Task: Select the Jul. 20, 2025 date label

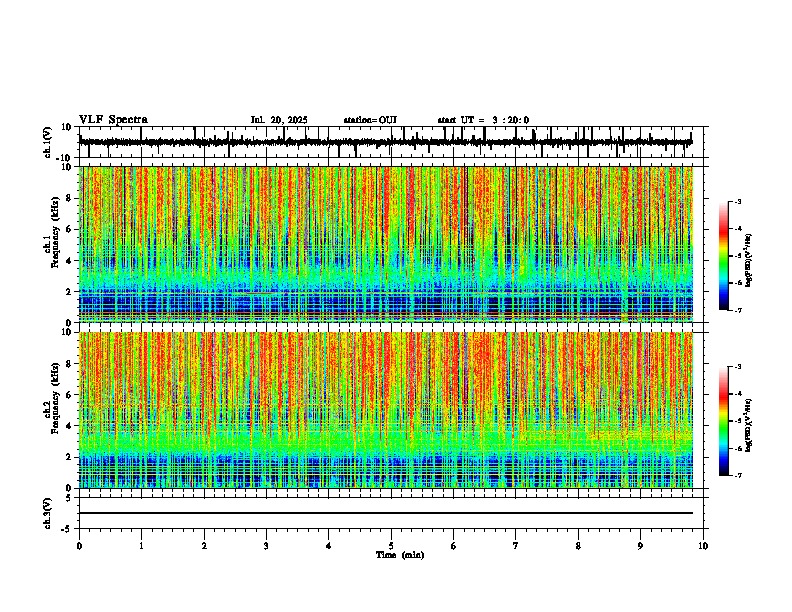Action: click(x=279, y=120)
